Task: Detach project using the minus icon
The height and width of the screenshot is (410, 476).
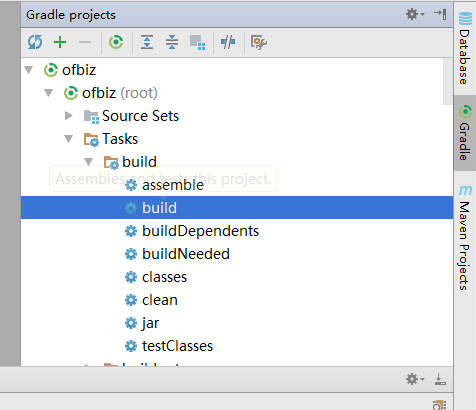Action: (x=85, y=42)
